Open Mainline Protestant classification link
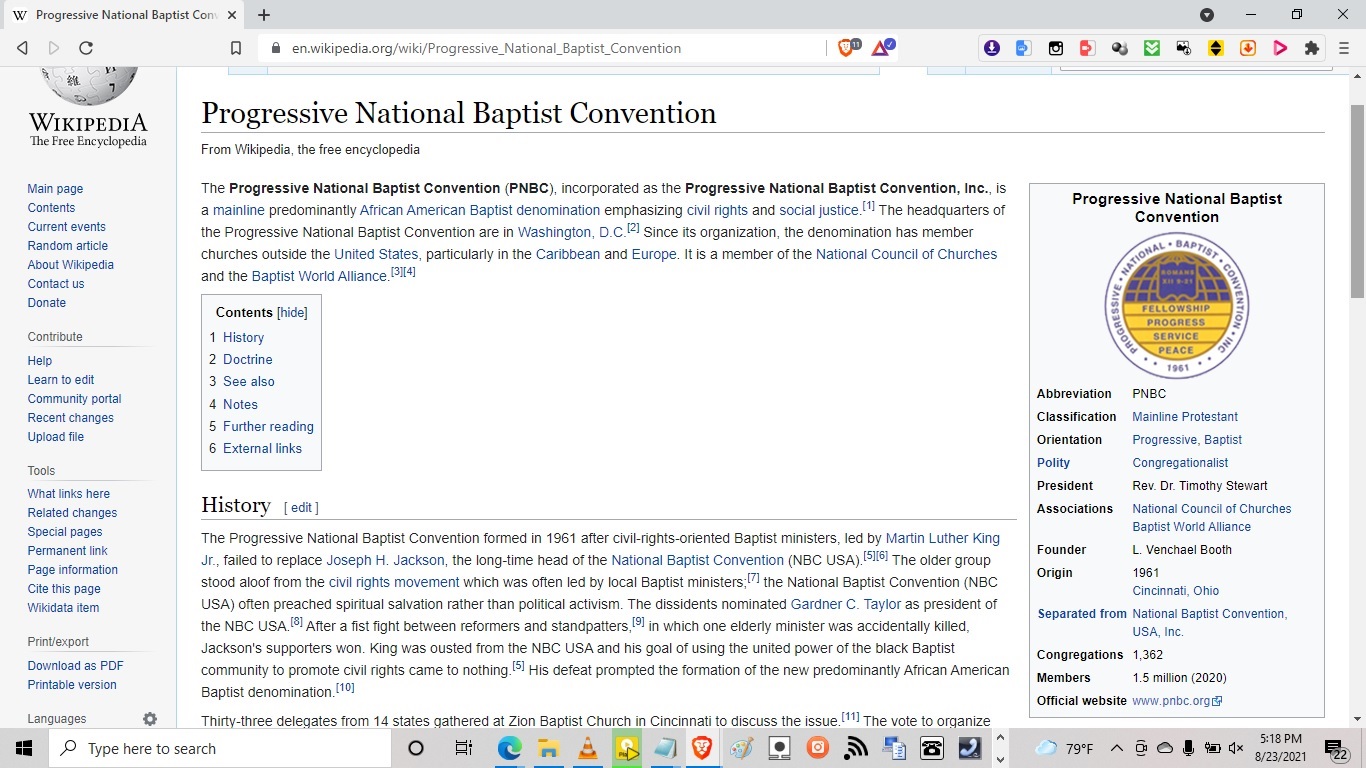The width and height of the screenshot is (1366, 768). click(x=1185, y=417)
